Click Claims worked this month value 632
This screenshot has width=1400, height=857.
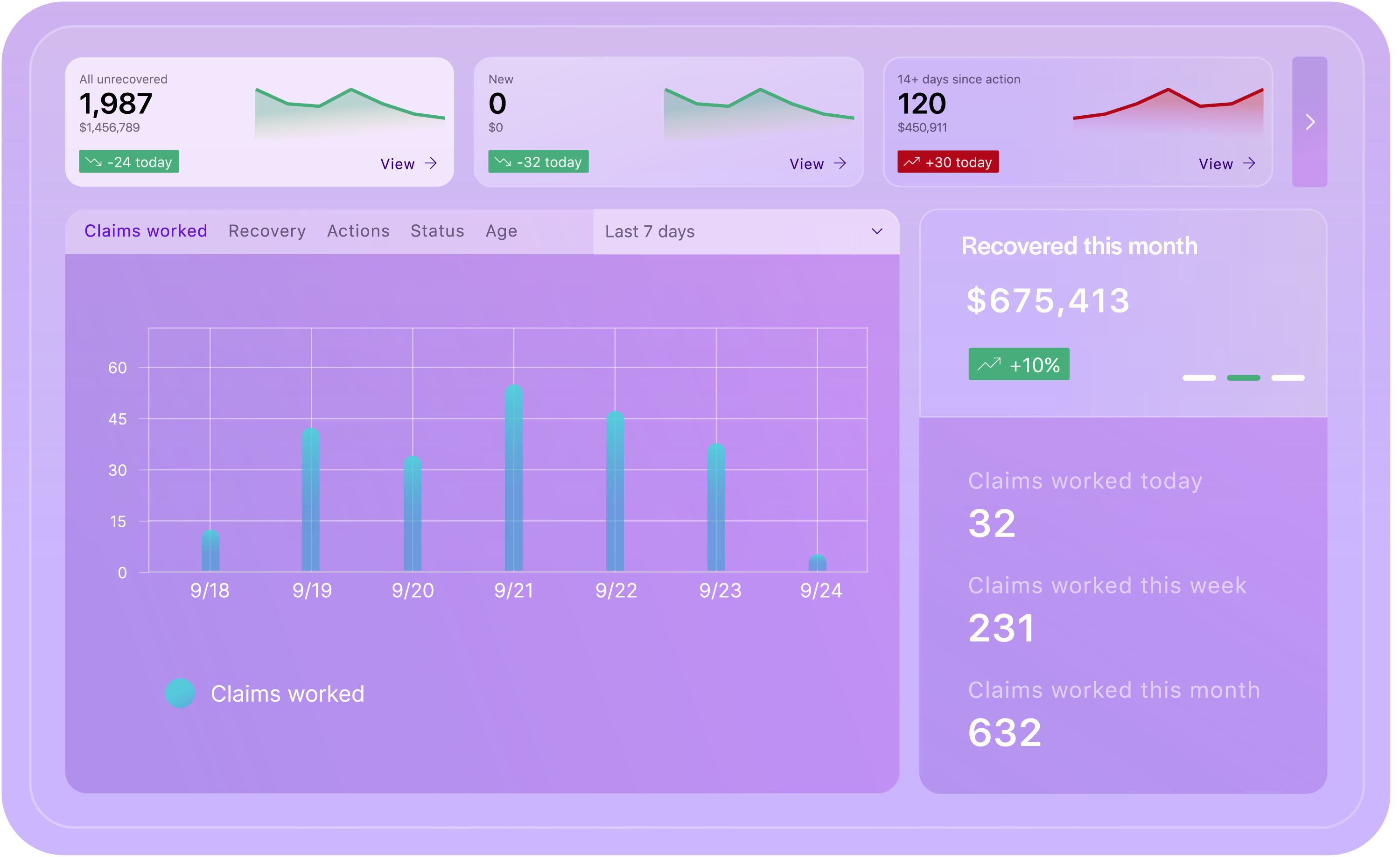coord(1005,733)
